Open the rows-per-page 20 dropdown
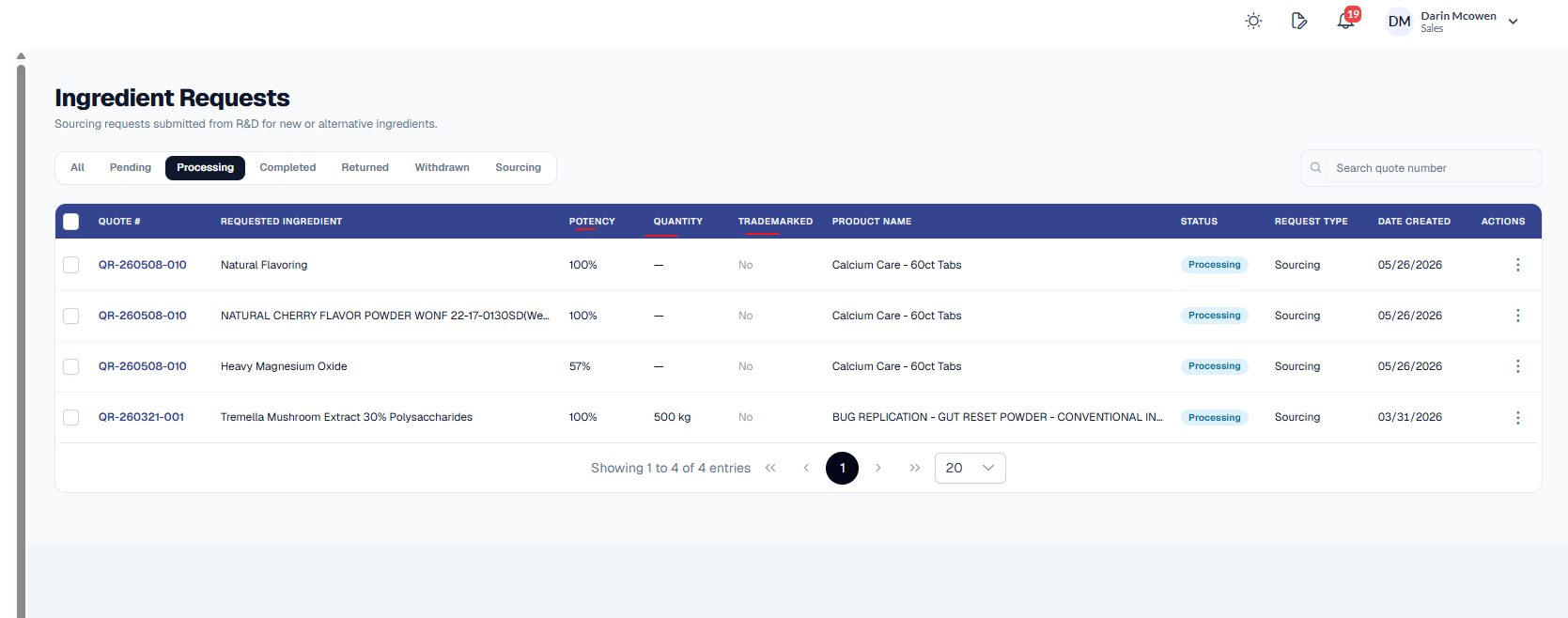Screen dimensions: 1568x618 [x=970, y=468]
